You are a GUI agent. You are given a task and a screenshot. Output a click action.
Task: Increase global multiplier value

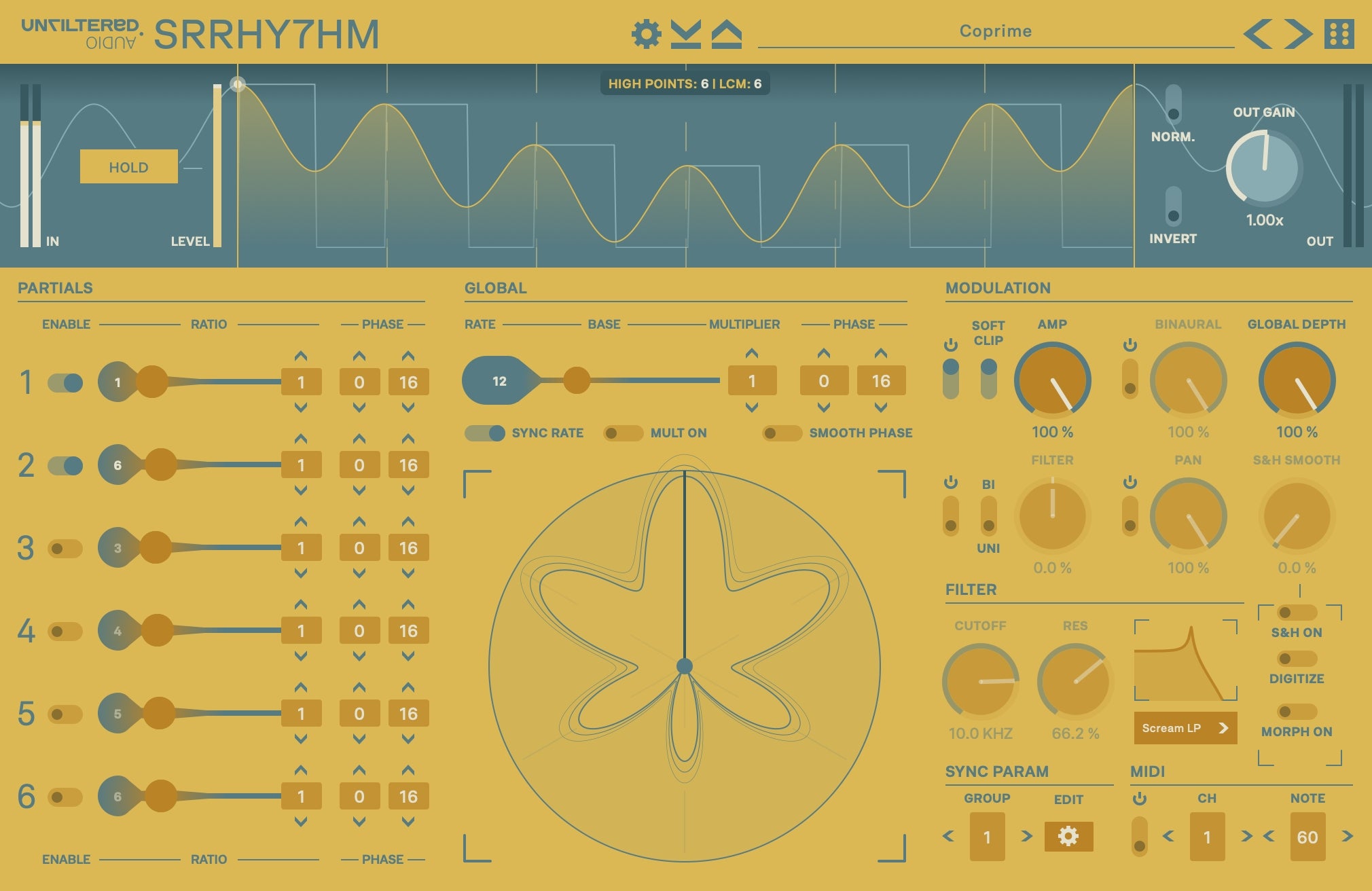(751, 353)
